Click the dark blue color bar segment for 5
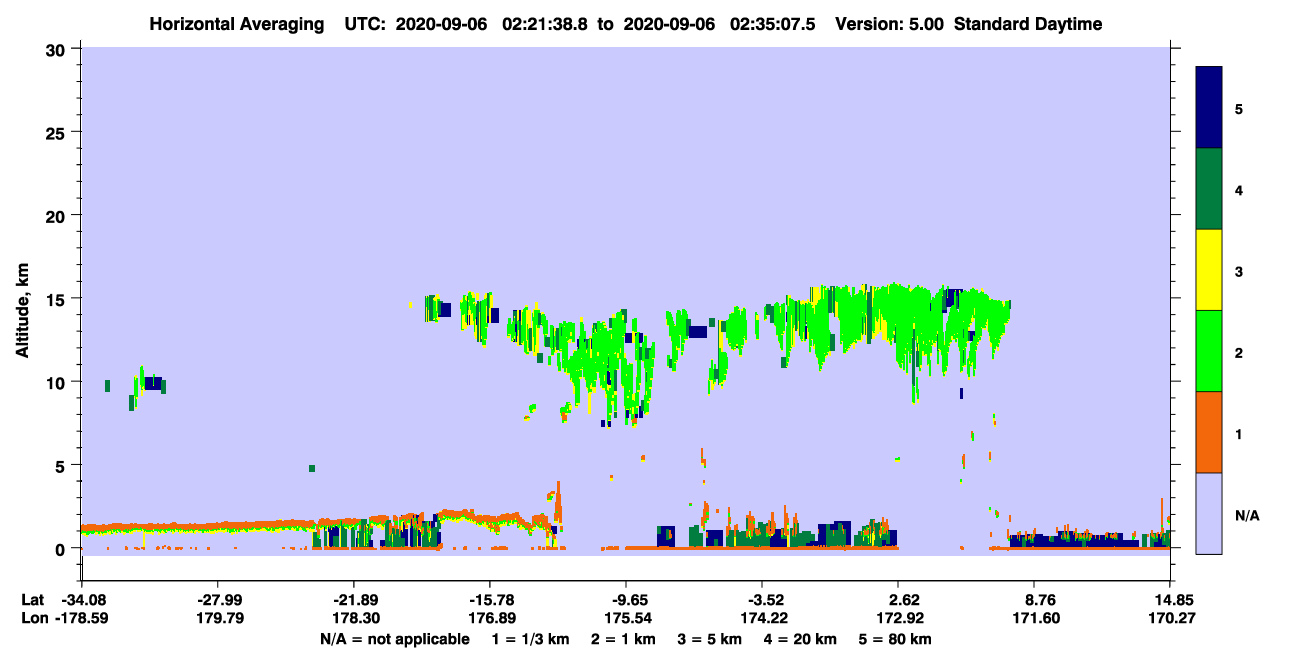Screen dimensions: 1300x667 click(x=1209, y=107)
